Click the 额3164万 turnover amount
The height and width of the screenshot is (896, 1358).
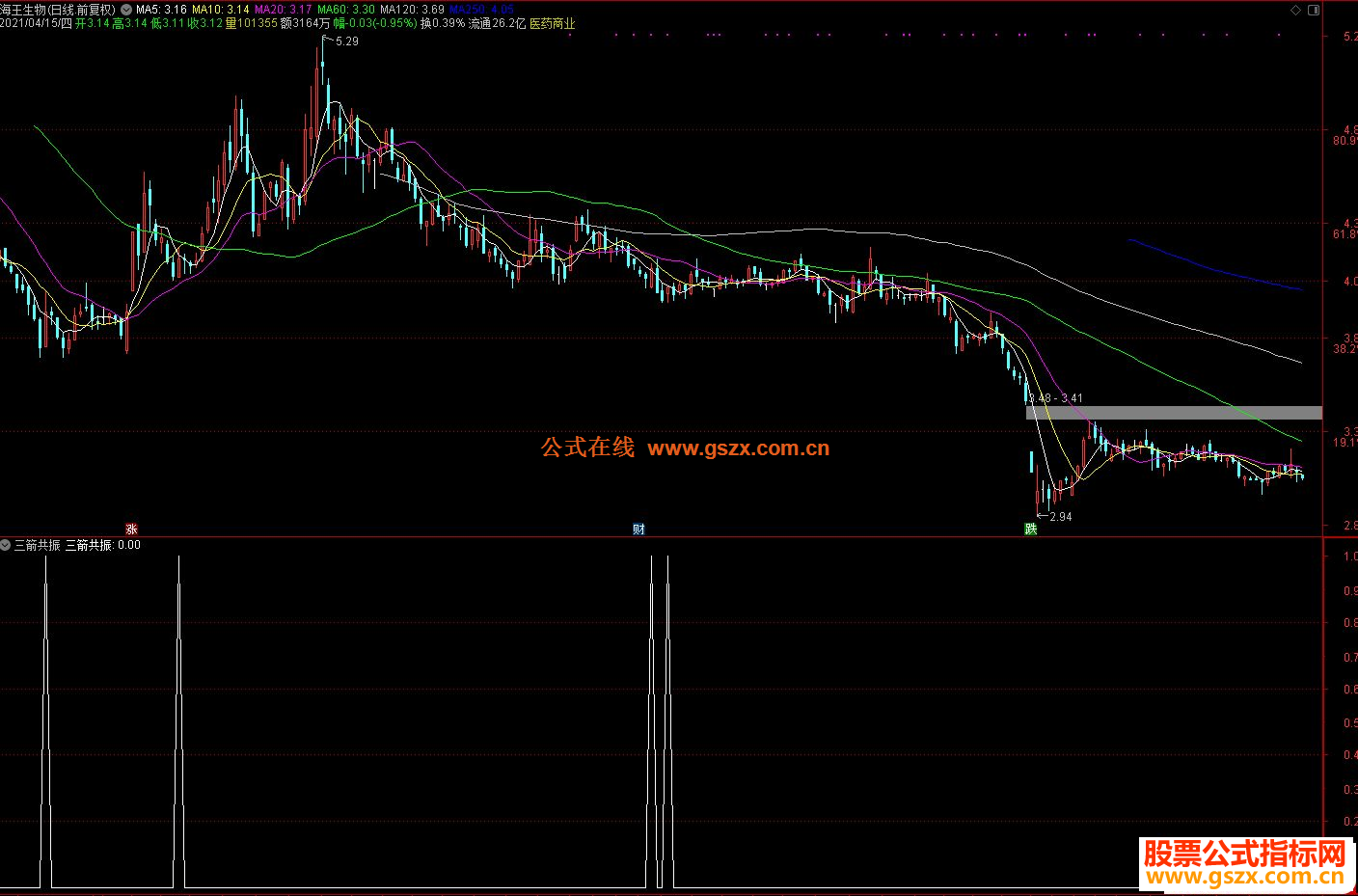305,23
